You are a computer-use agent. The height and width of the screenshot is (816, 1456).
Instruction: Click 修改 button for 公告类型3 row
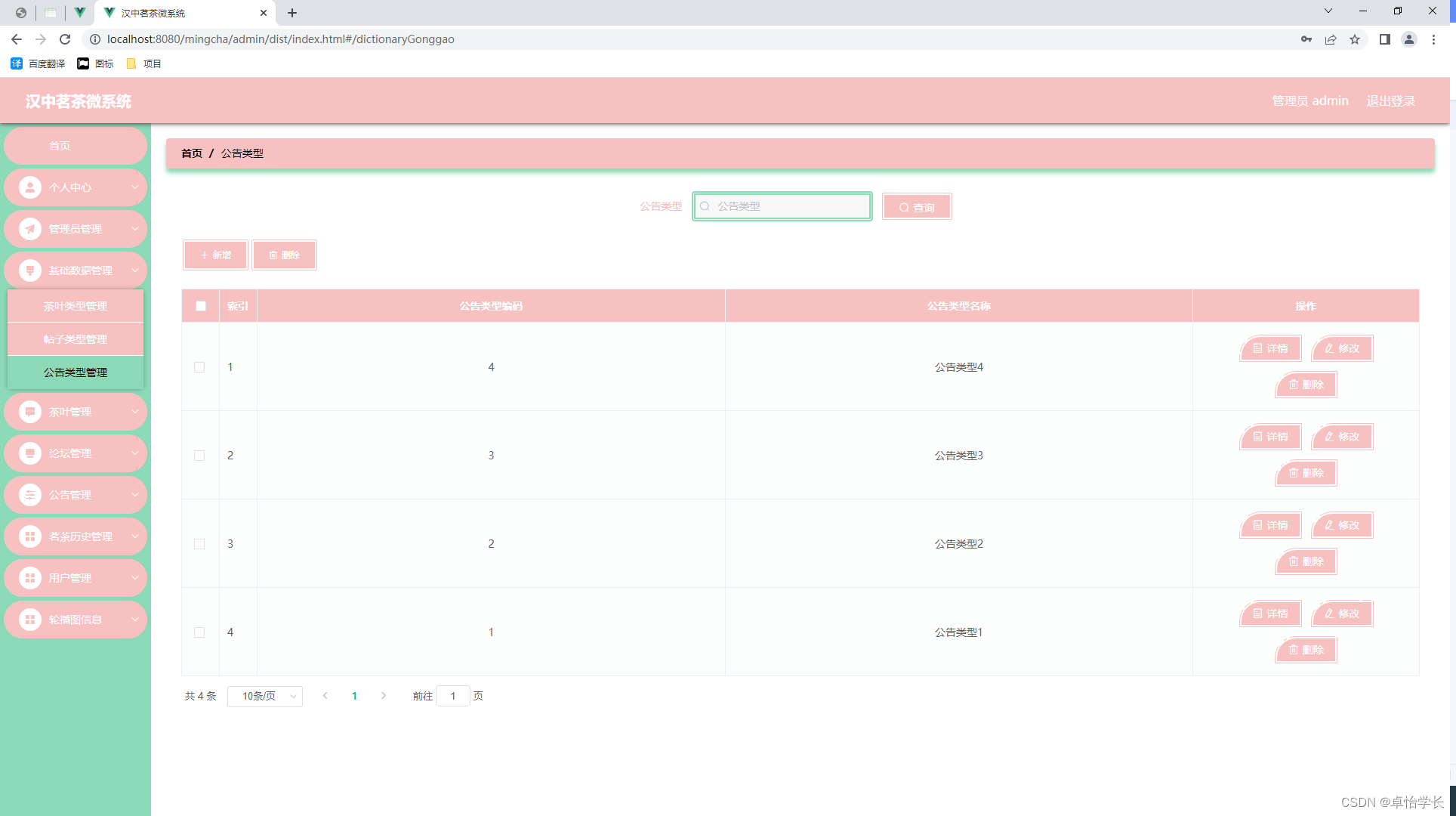click(1342, 437)
